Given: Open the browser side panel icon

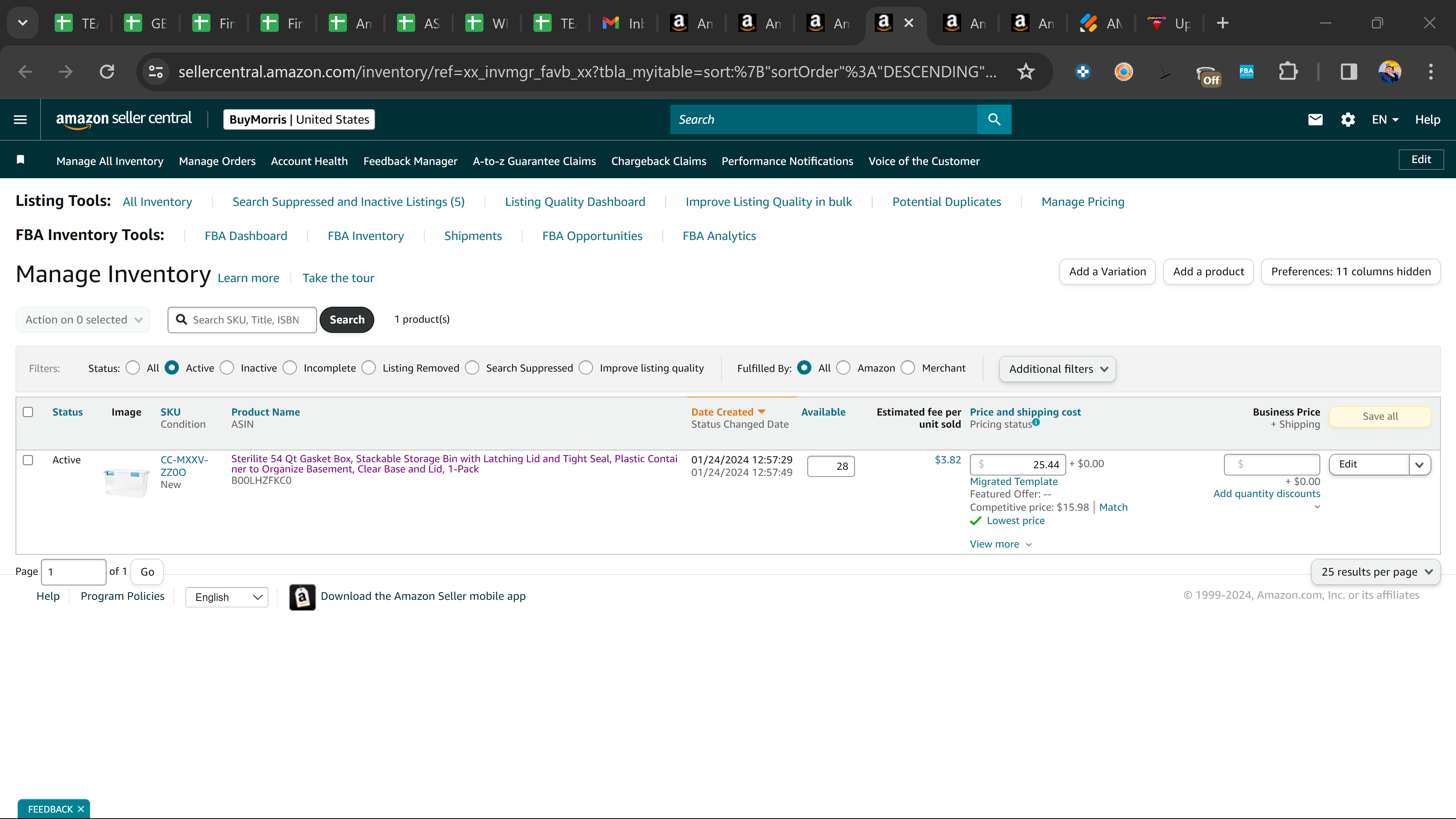Looking at the screenshot, I should [x=1349, y=72].
